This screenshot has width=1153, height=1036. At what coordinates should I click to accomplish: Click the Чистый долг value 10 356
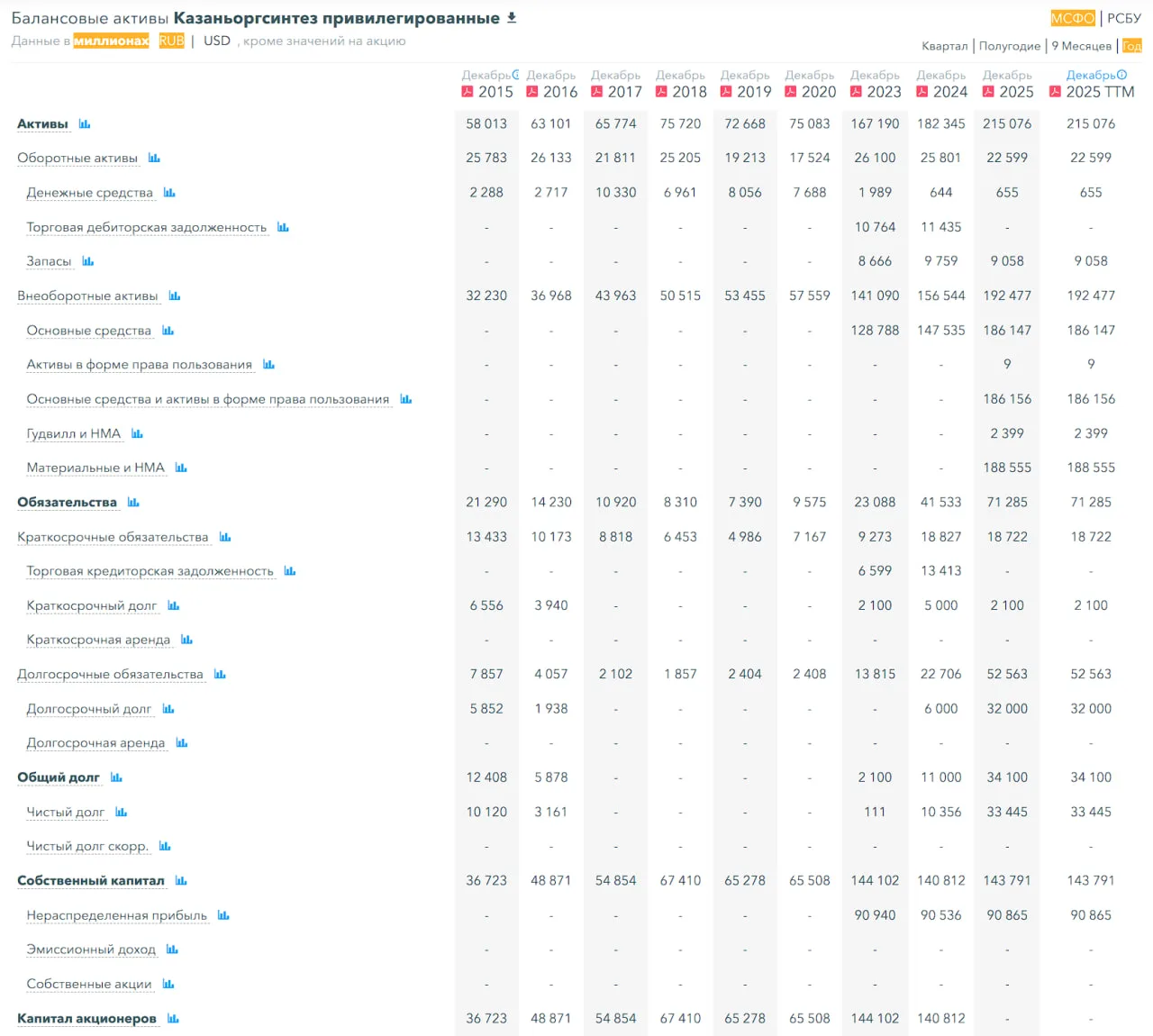(x=941, y=812)
